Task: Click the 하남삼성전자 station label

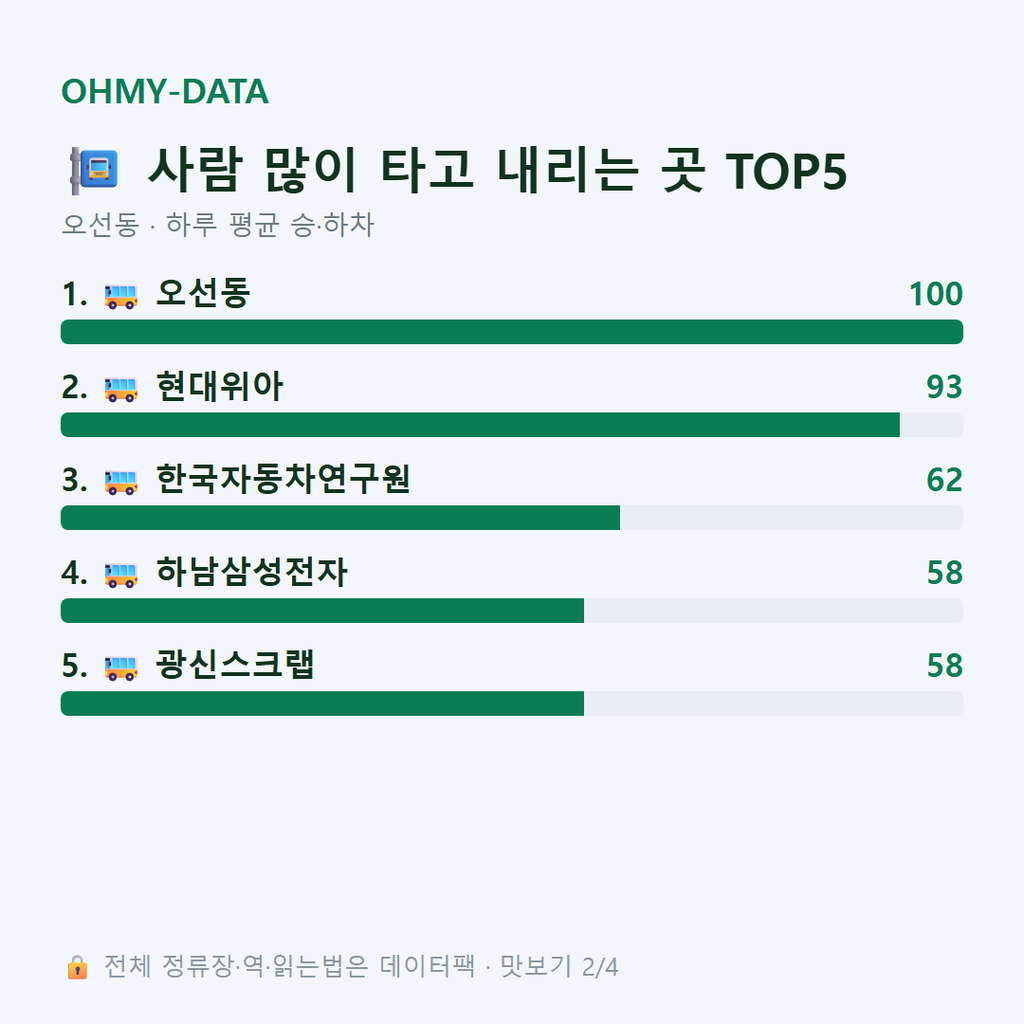Action: 251,572
